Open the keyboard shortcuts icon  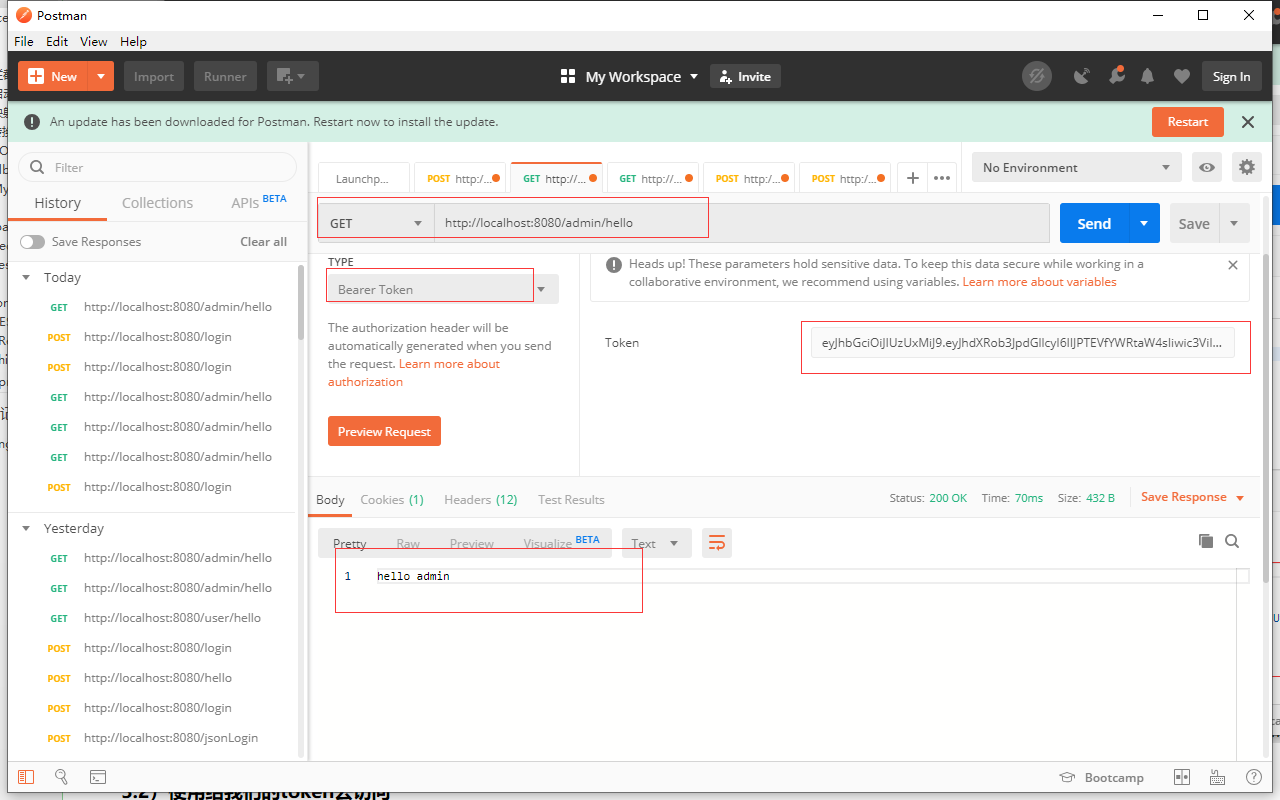[x=1217, y=777]
